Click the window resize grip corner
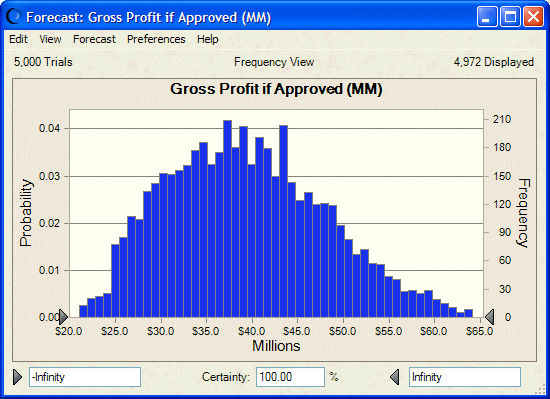The height and width of the screenshot is (399, 550). pyautogui.click(x=541, y=390)
